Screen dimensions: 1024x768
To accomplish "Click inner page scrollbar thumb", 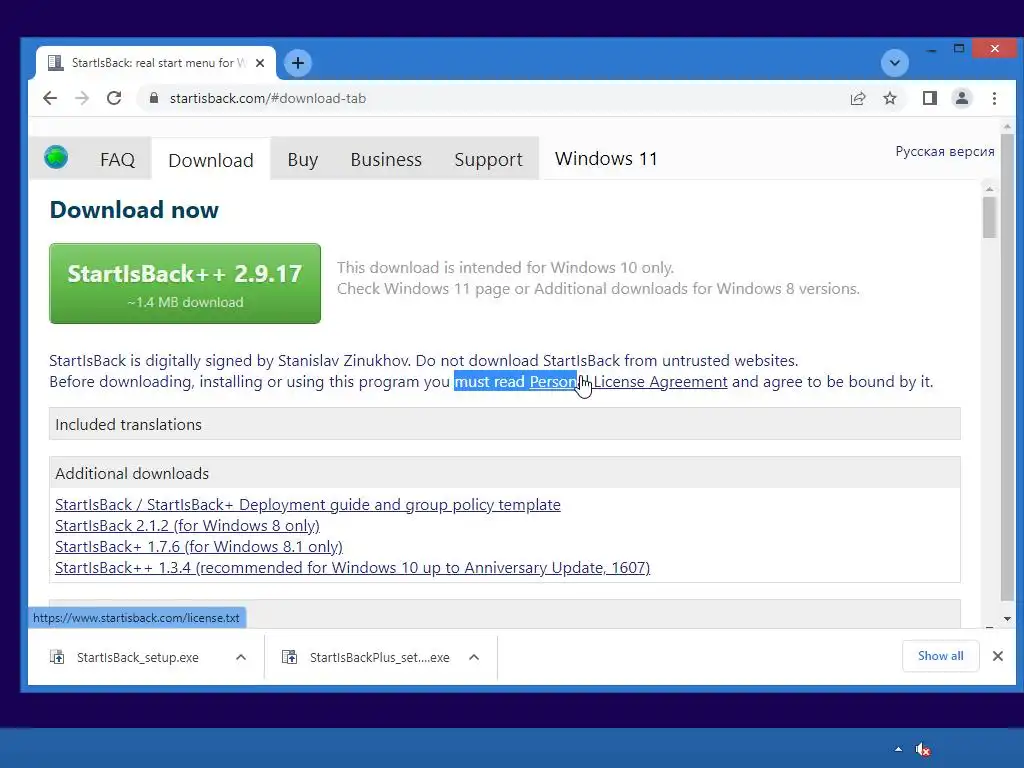I will point(989,217).
